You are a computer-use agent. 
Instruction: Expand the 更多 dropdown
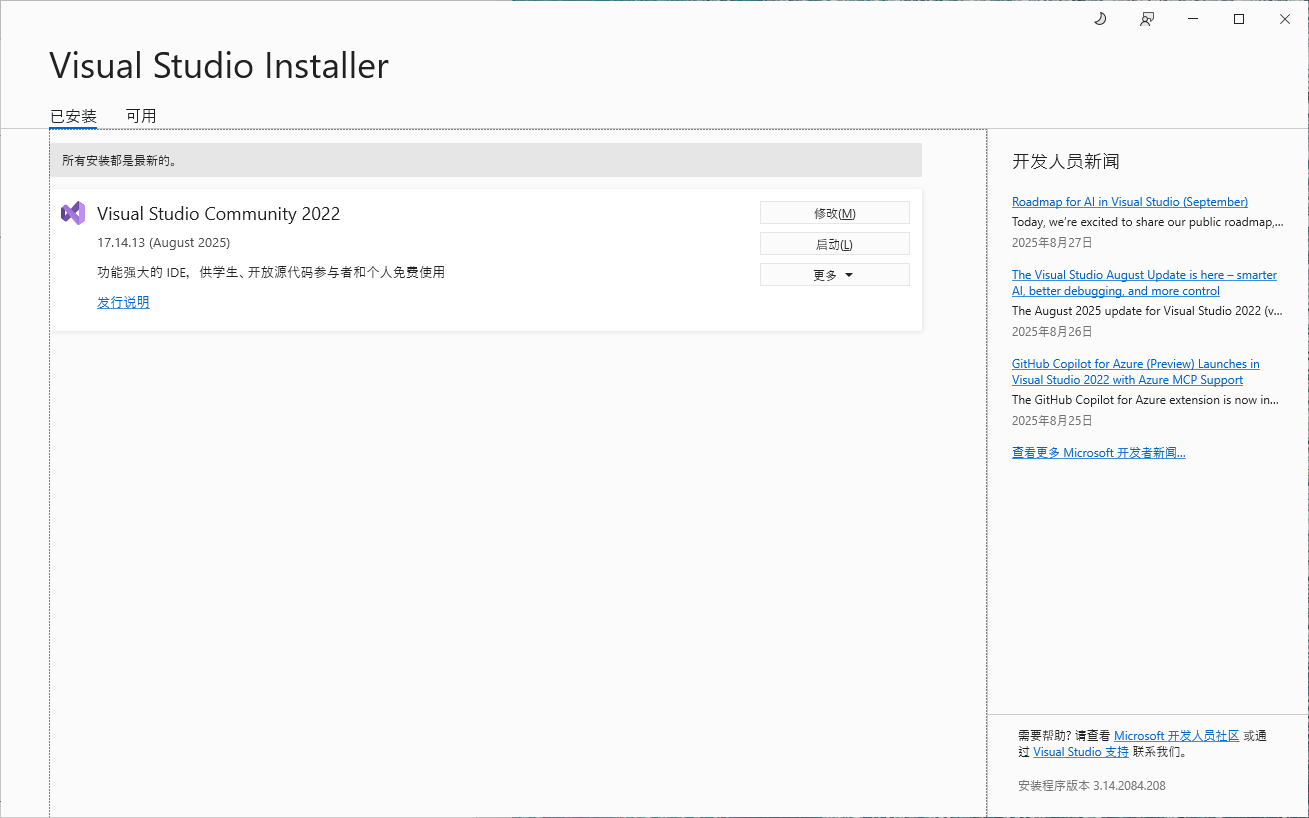click(834, 275)
